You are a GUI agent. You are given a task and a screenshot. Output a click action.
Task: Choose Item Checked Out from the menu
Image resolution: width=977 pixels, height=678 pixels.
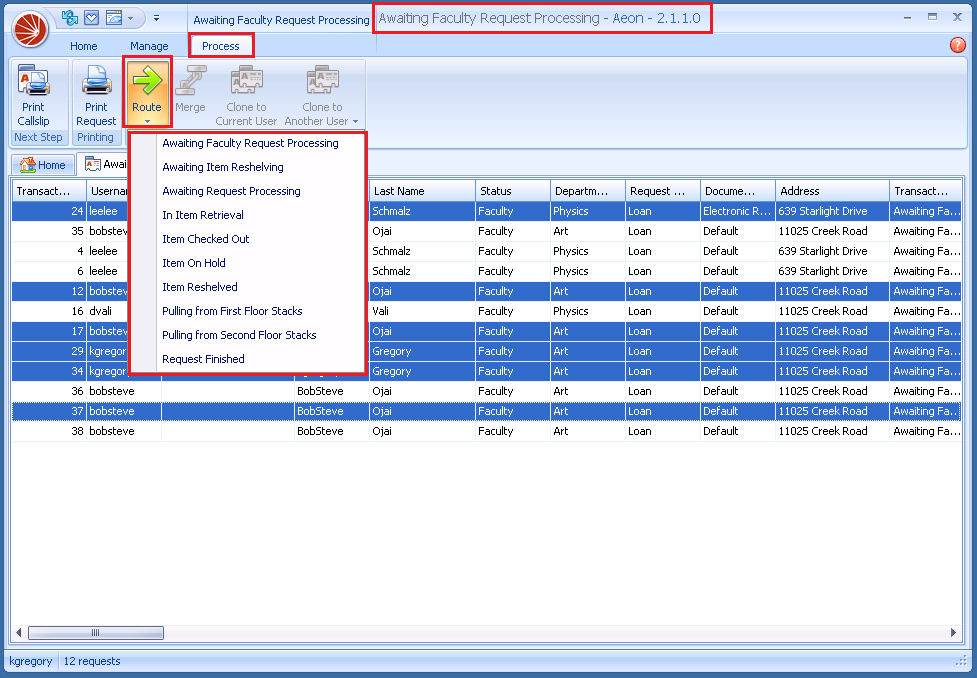pyautogui.click(x=206, y=239)
